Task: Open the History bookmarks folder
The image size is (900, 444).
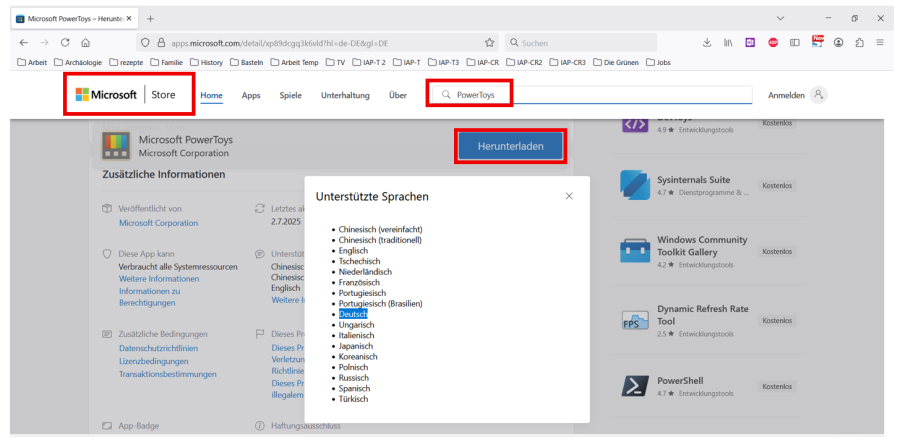Action: pos(207,63)
